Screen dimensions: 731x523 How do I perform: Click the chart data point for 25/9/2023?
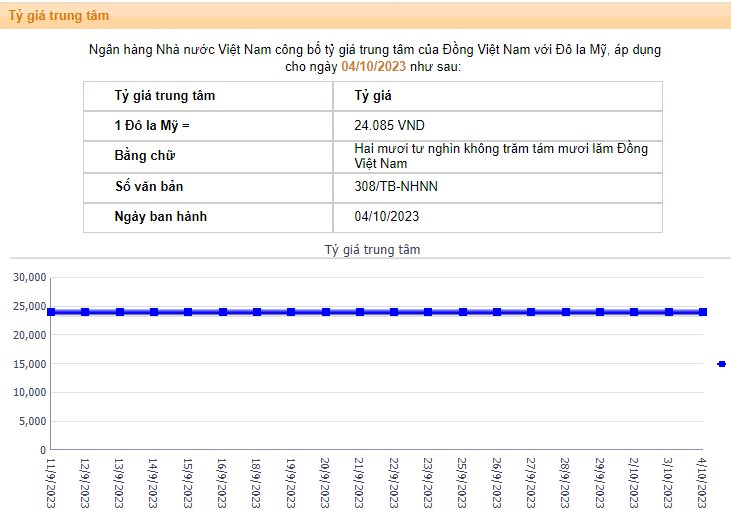tap(463, 312)
